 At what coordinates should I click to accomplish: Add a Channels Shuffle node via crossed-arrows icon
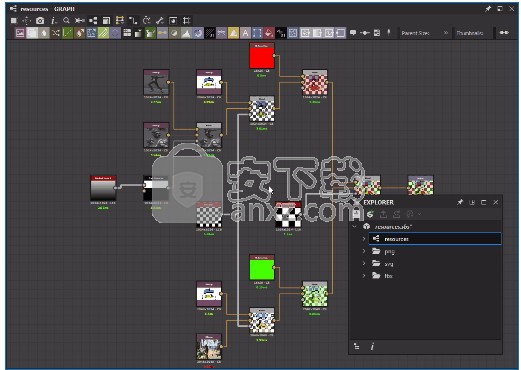point(56,33)
